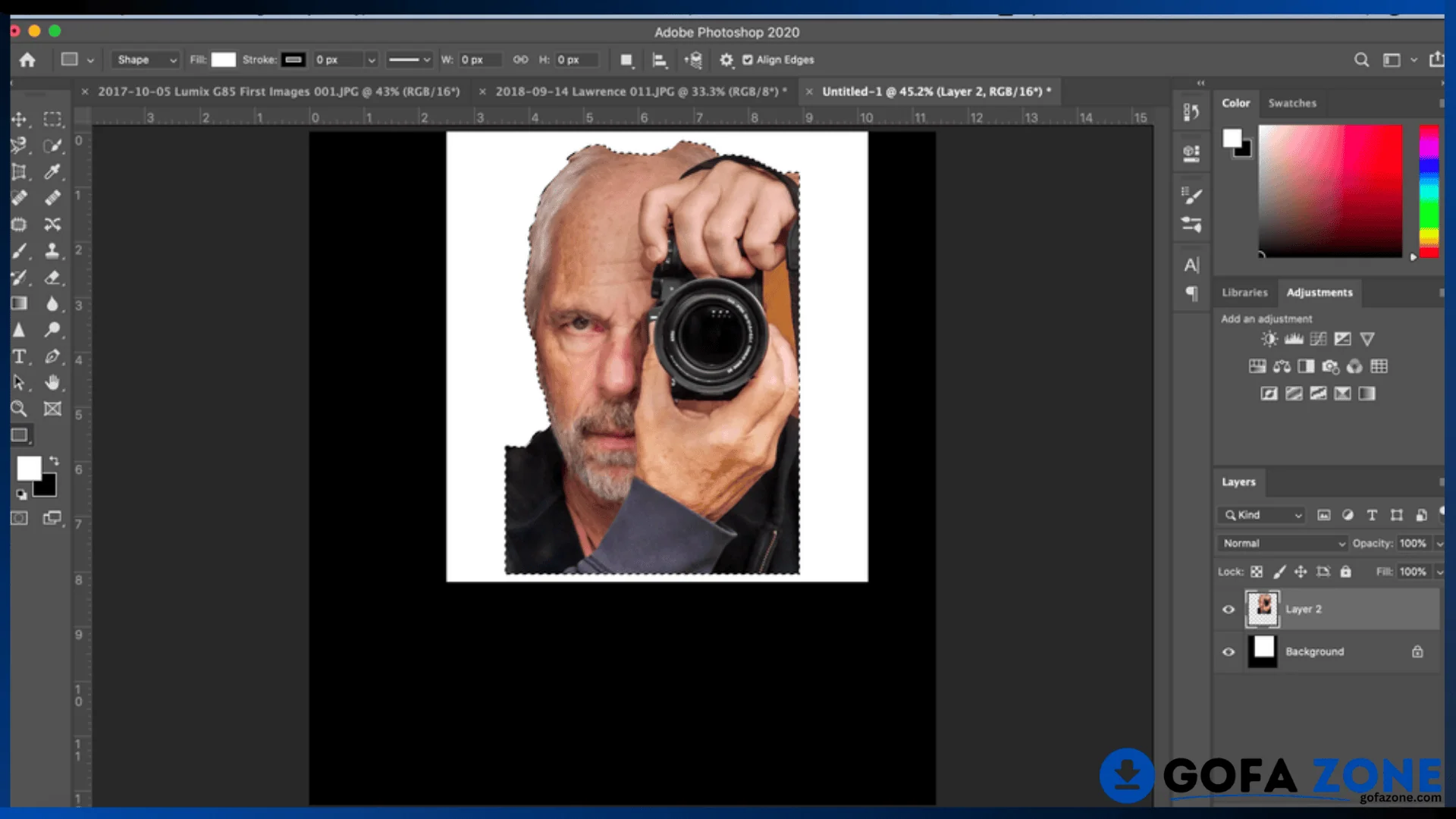Click the Share button in top bar
The height and width of the screenshot is (819, 1456).
click(x=1436, y=60)
